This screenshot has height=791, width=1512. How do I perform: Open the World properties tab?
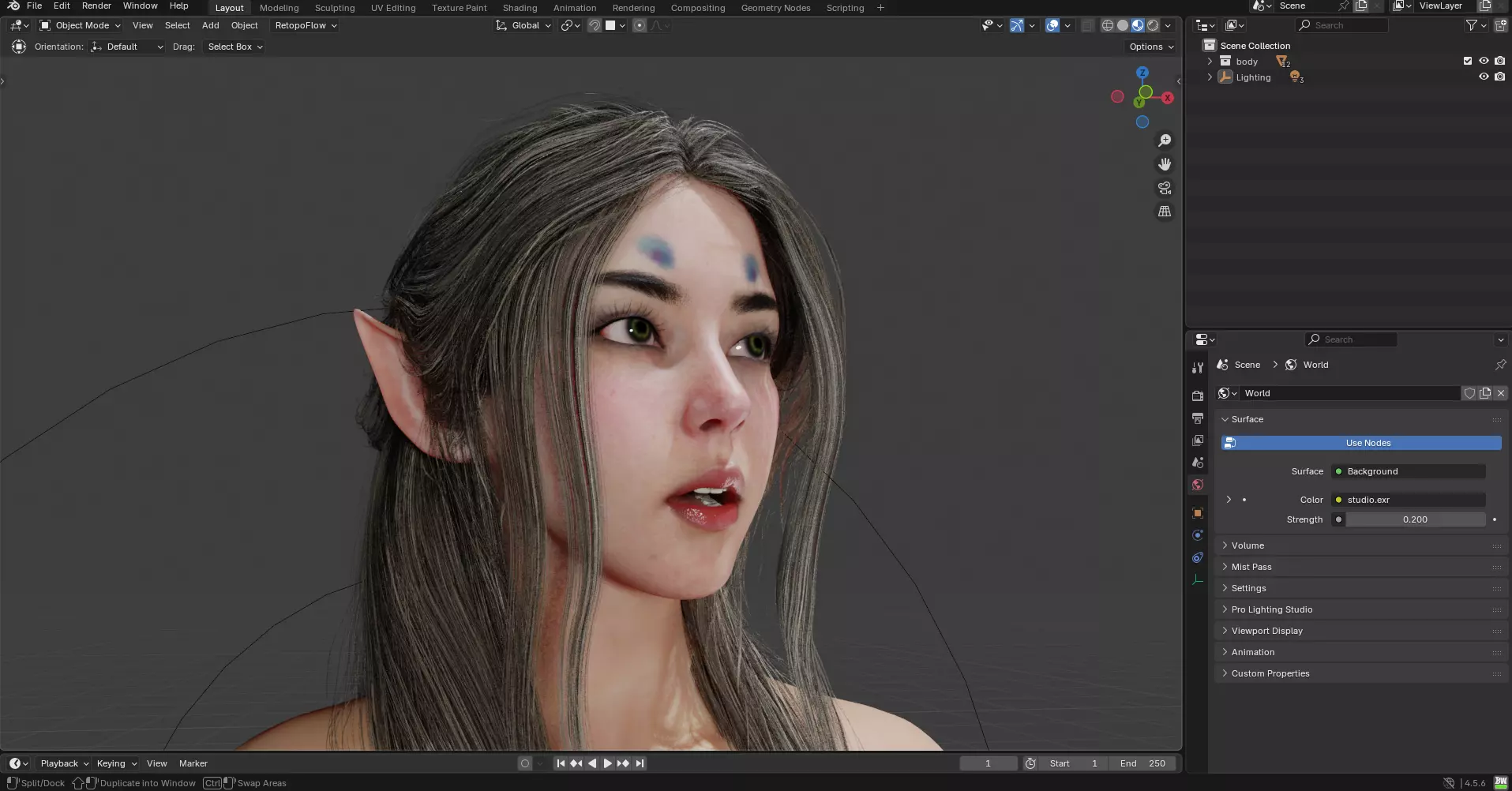pos(1198,485)
